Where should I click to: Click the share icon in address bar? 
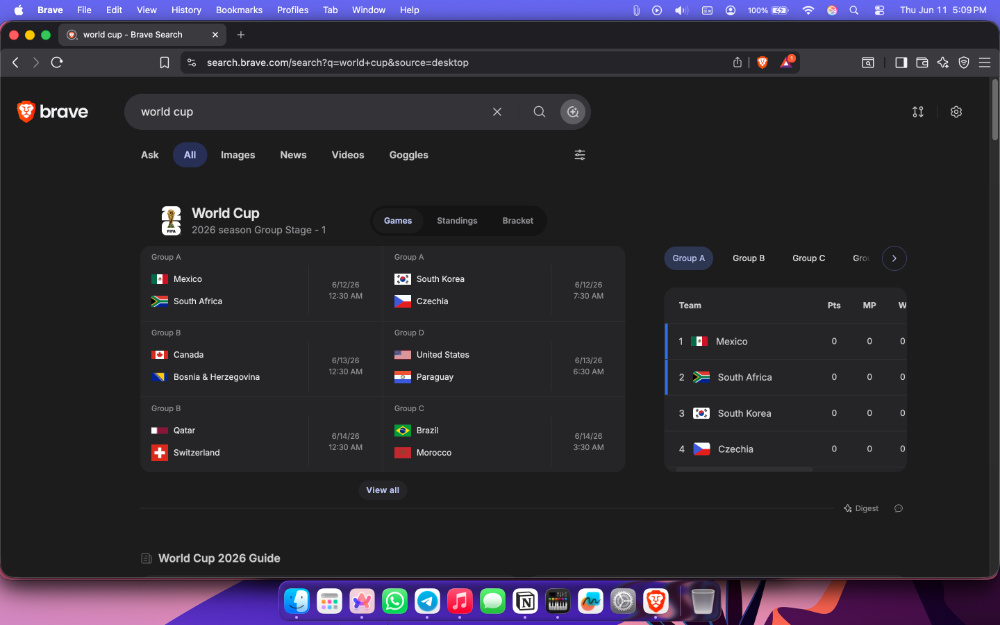(737, 62)
